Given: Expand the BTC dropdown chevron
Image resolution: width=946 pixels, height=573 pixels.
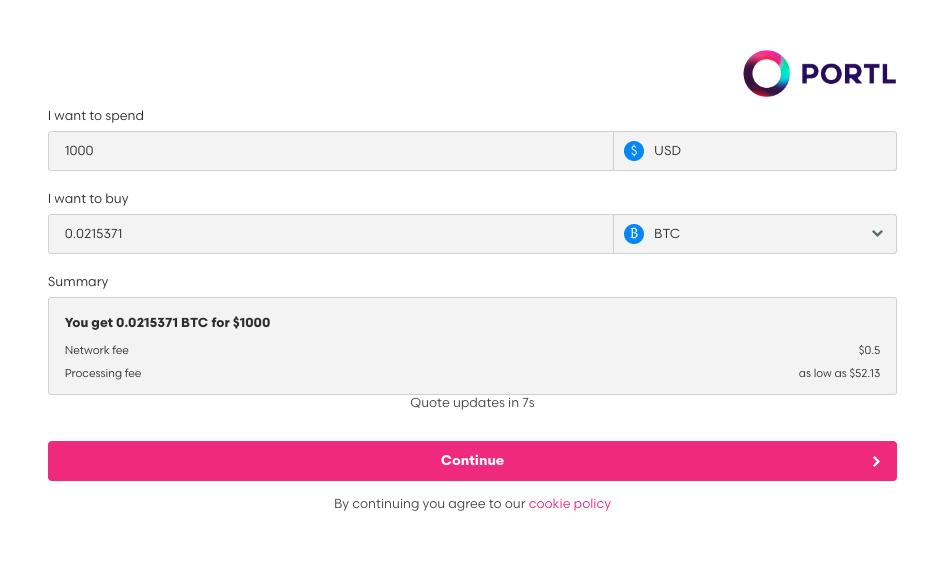Looking at the screenshot, I should pyautogui.click(x=877, y=234).
